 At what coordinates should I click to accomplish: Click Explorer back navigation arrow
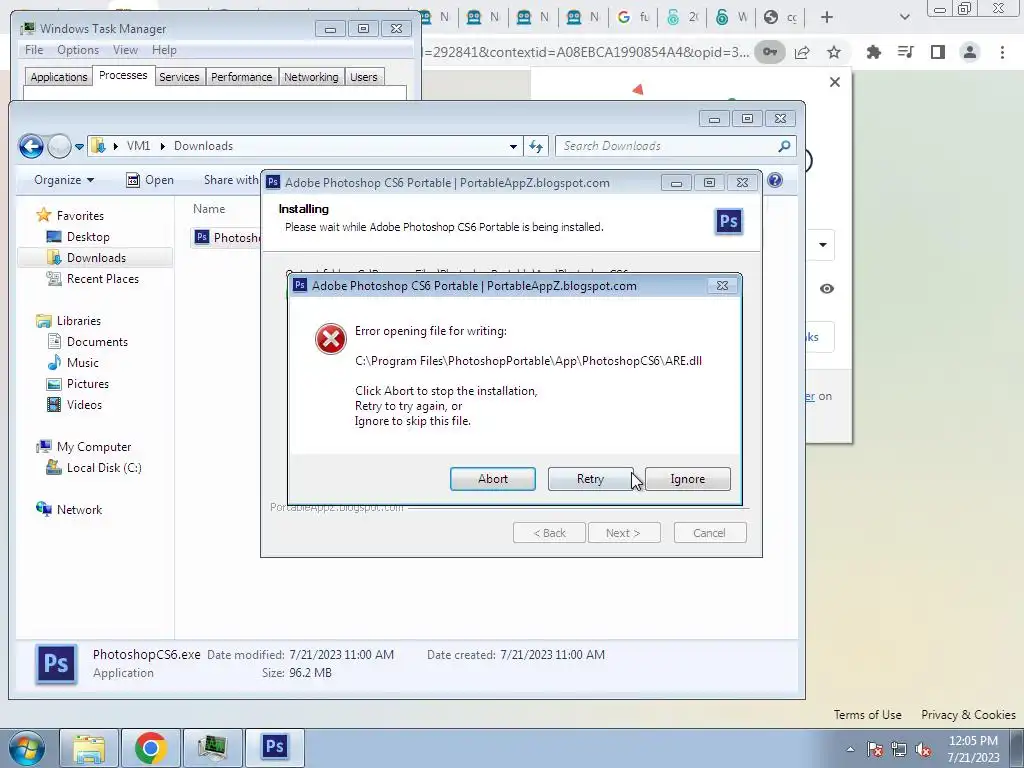tap(31, 146)
